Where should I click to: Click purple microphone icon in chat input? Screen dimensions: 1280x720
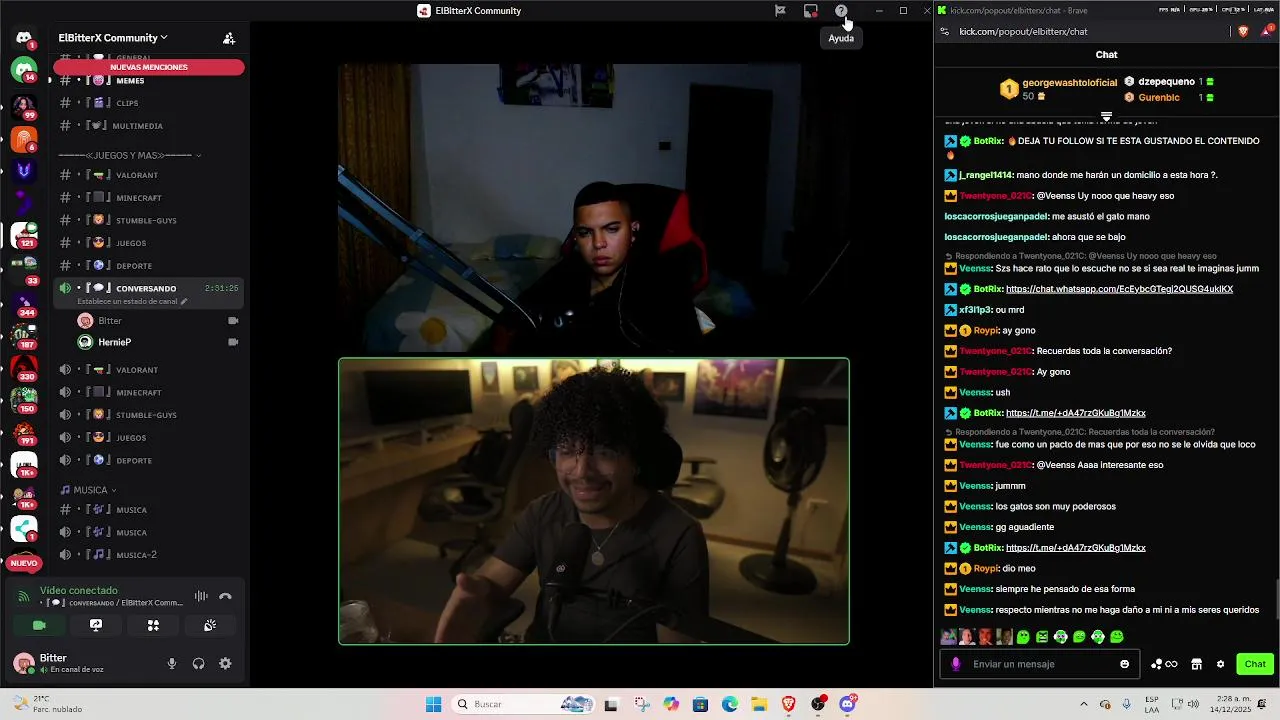coord(956,664)
